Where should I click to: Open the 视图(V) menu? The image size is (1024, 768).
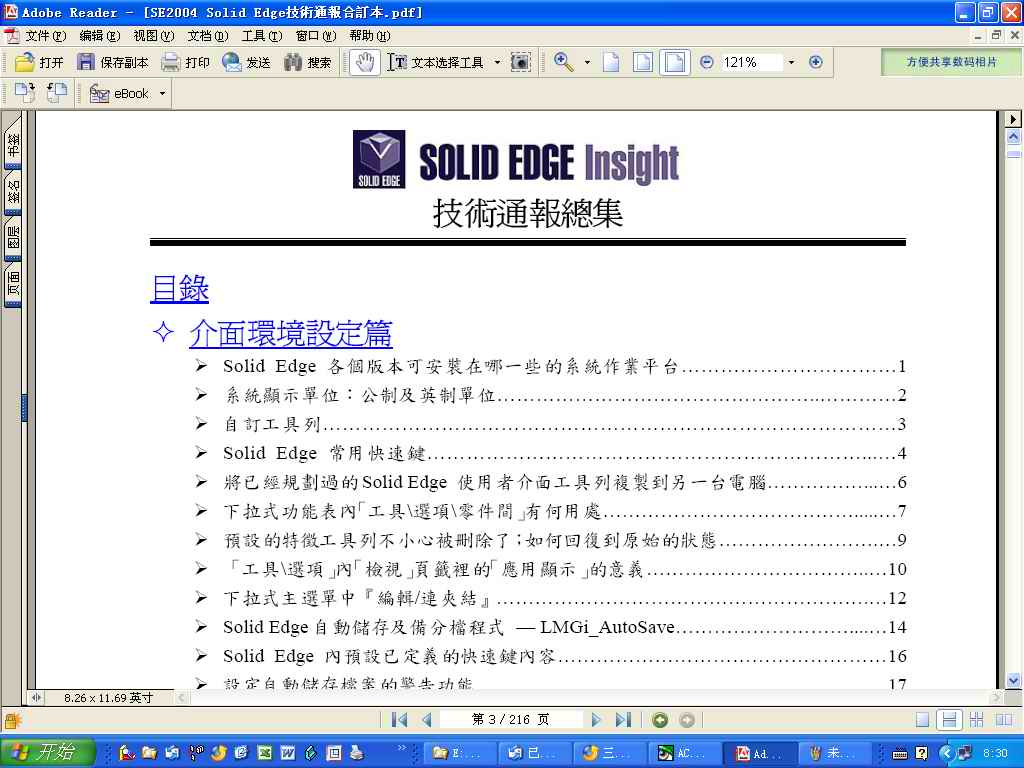click(153, 35)
